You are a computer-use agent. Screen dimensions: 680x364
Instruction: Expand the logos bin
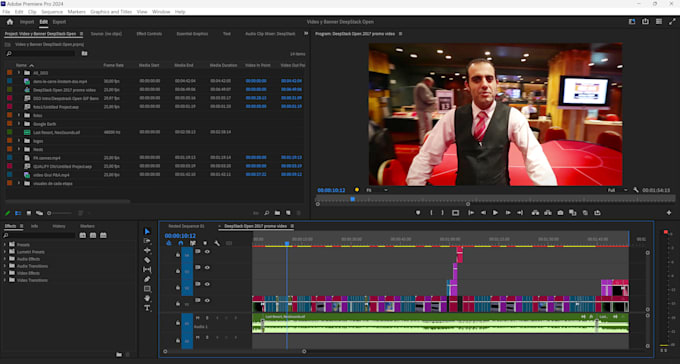point(19,141)
